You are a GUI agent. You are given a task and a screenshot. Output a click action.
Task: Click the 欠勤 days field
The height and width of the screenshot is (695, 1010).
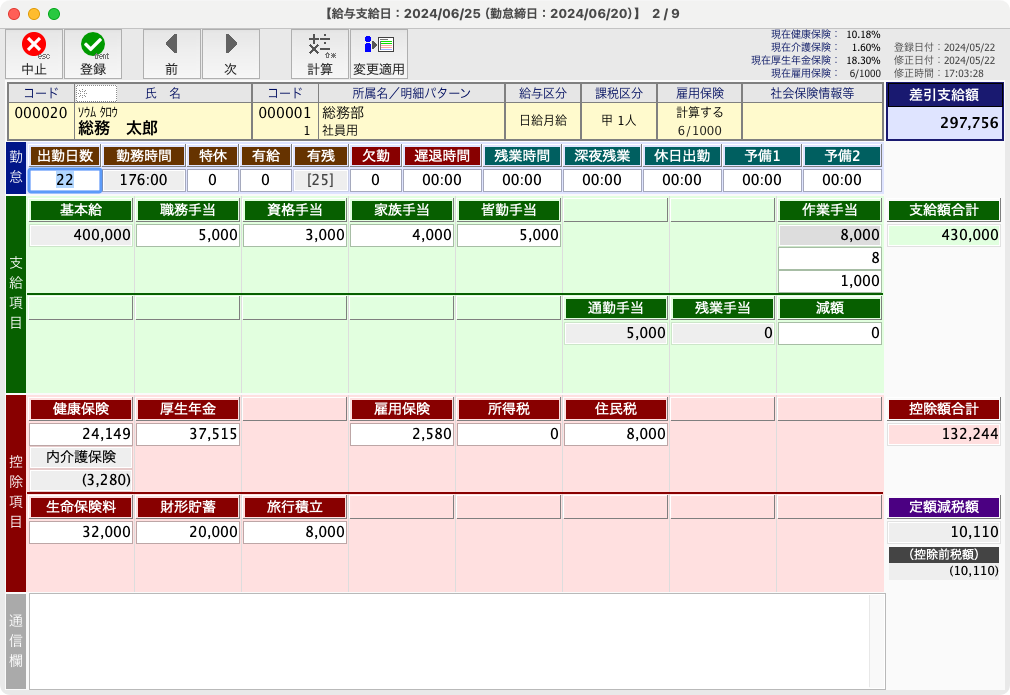click(x=375, y=180)
